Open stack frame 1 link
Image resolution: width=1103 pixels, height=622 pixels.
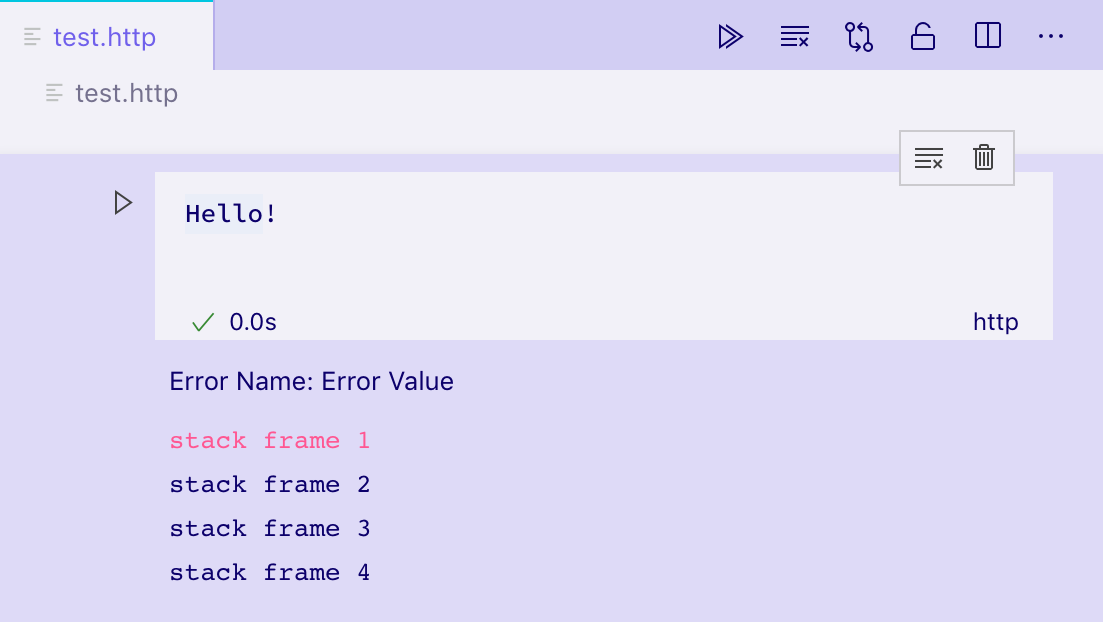coord(269,440)
